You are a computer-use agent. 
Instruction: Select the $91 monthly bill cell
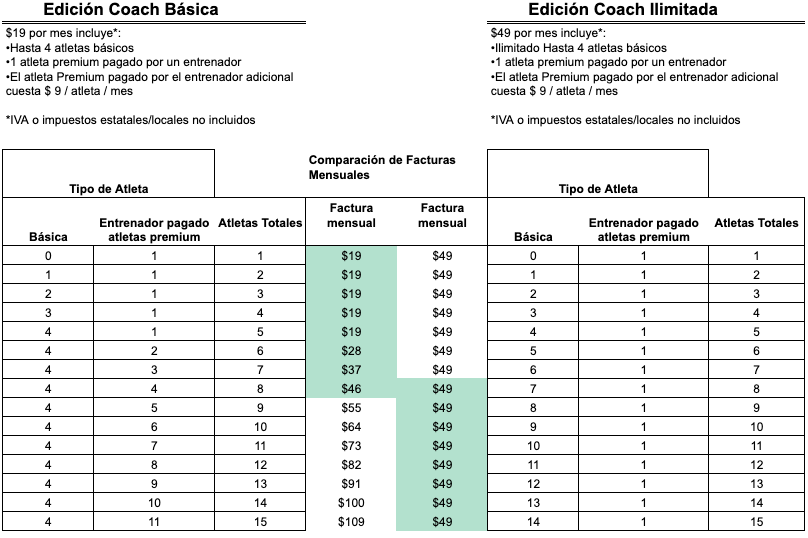pyautogui.click(x=351, y=483)
